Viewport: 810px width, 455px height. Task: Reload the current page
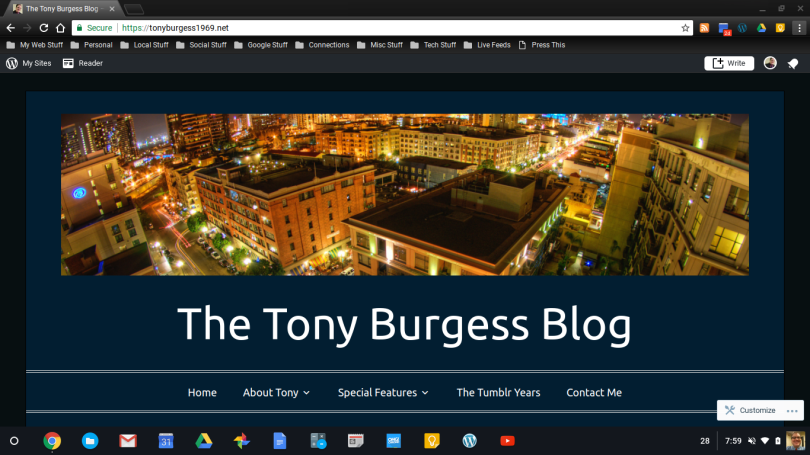coord(44,28)
